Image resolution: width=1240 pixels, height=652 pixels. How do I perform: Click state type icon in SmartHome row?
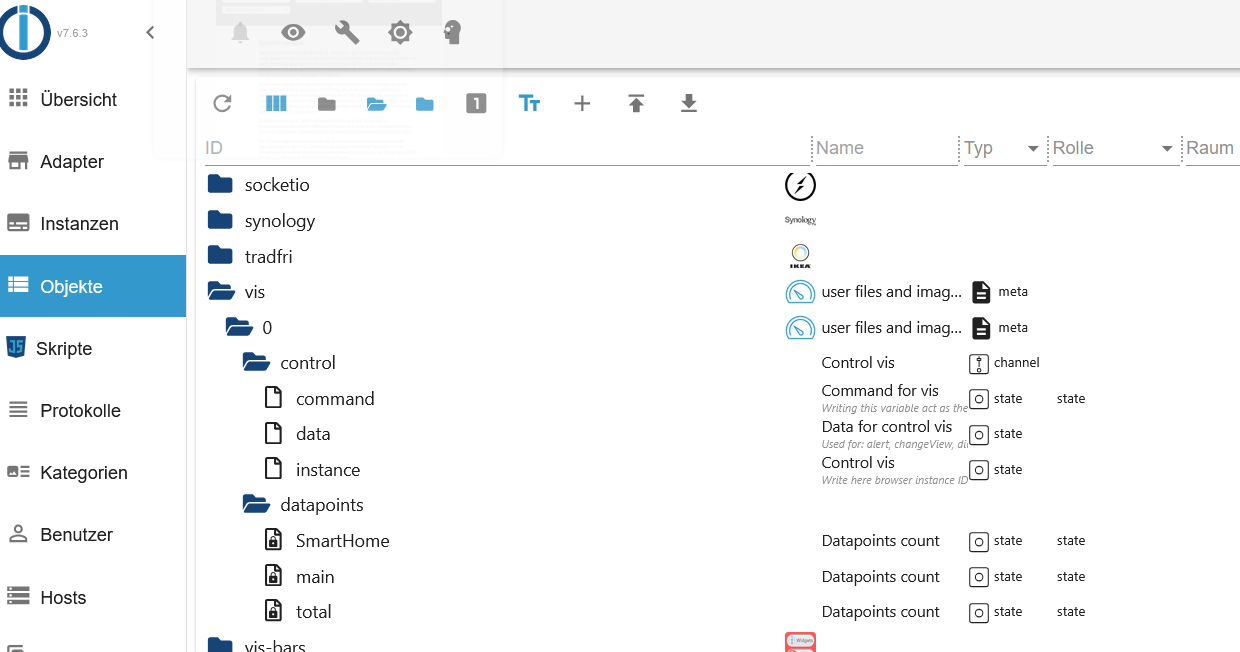coord(979,541)
